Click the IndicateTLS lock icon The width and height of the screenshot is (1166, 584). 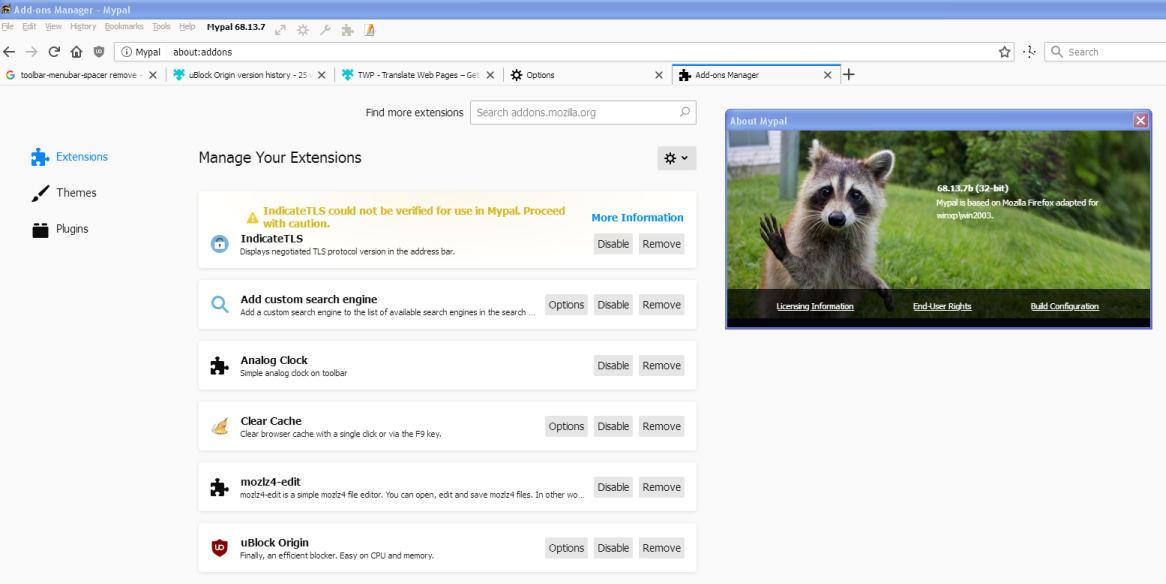click(219, 243)
